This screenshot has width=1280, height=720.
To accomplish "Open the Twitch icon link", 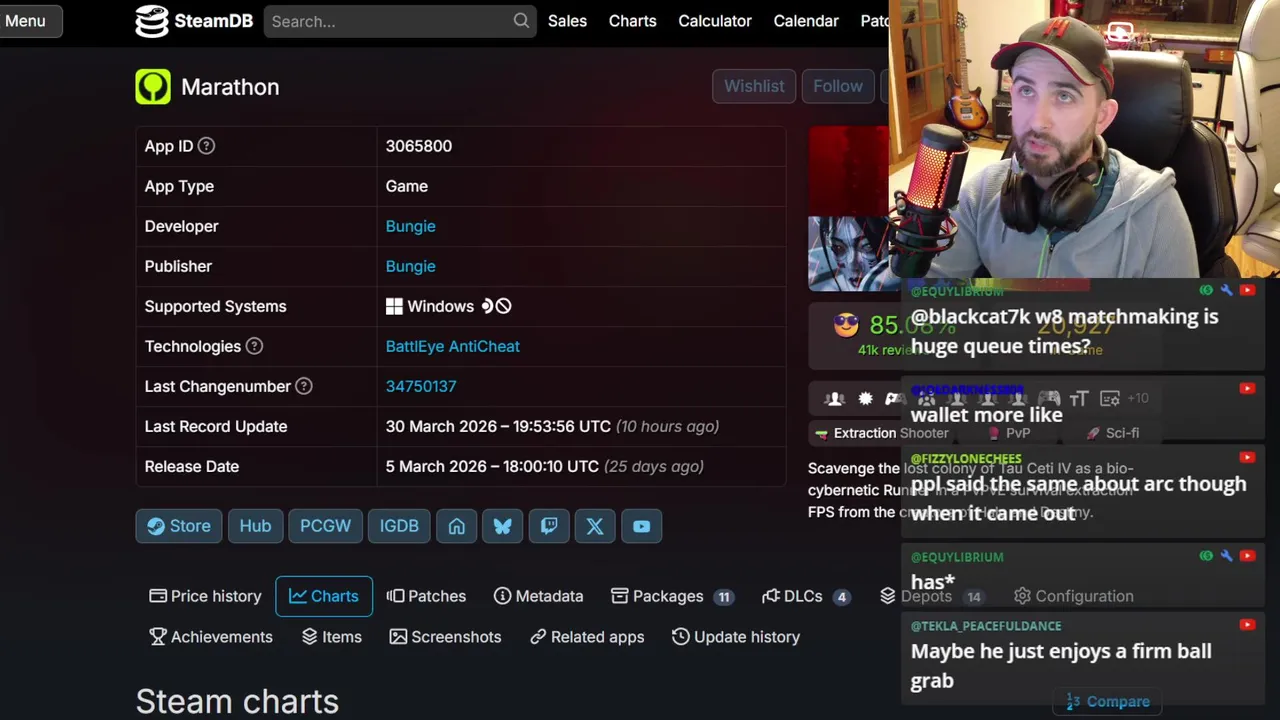I will tap(549, 526).
